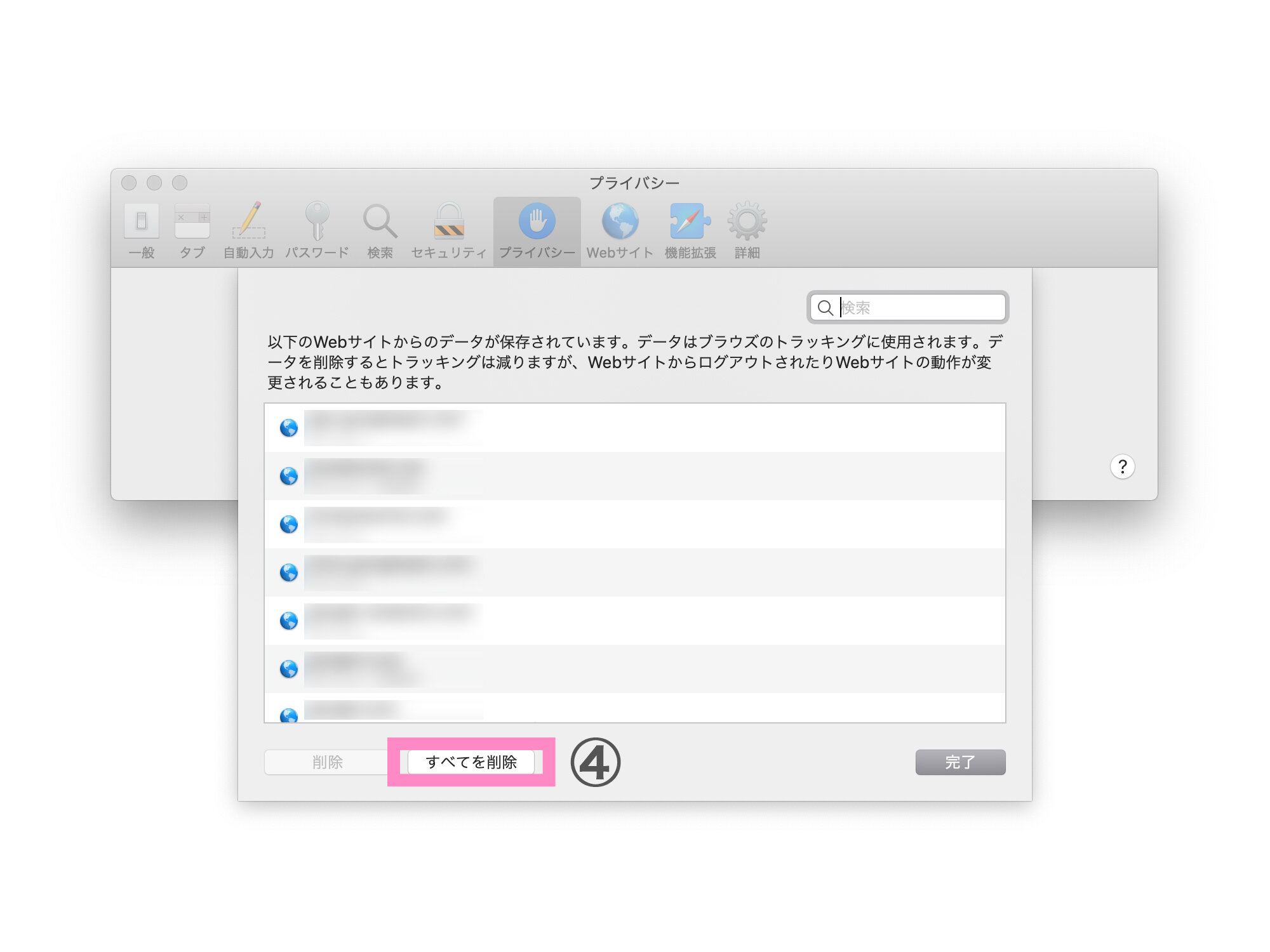Select the 検索 (Search) magnifier toolbar icon
The image size is (1270, 952).
pyautogui.click(x=380, y=221)
